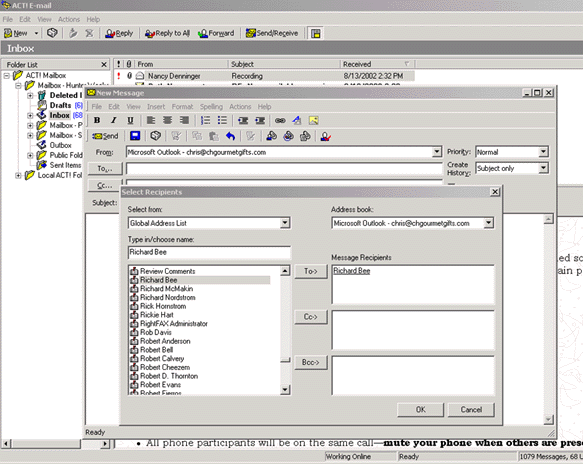Open the From account dropdown
The width and height of the screenshot is (583, 464).
click(437, 152)
